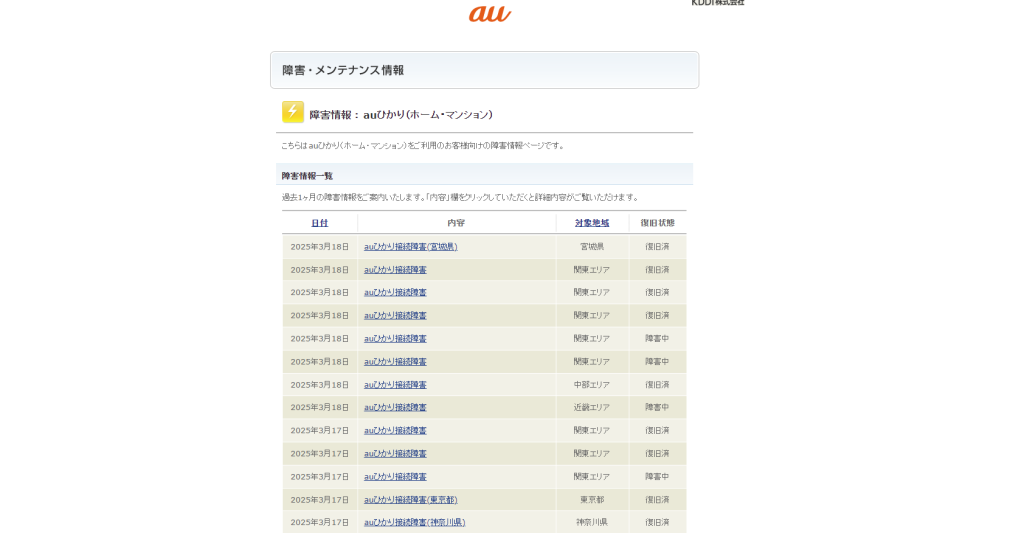
Task: Click the 復旧済 status in the 宮城県 row
Action: (657, 246)
